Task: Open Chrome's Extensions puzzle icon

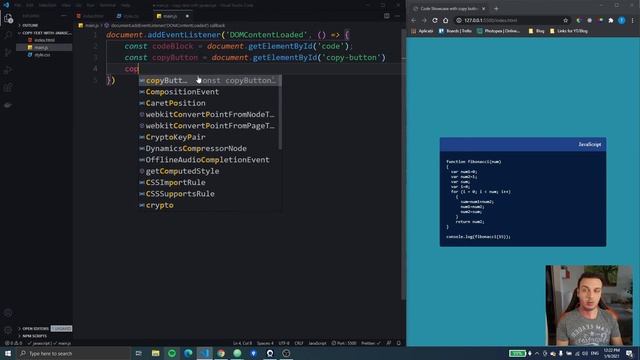Action: 611,20
